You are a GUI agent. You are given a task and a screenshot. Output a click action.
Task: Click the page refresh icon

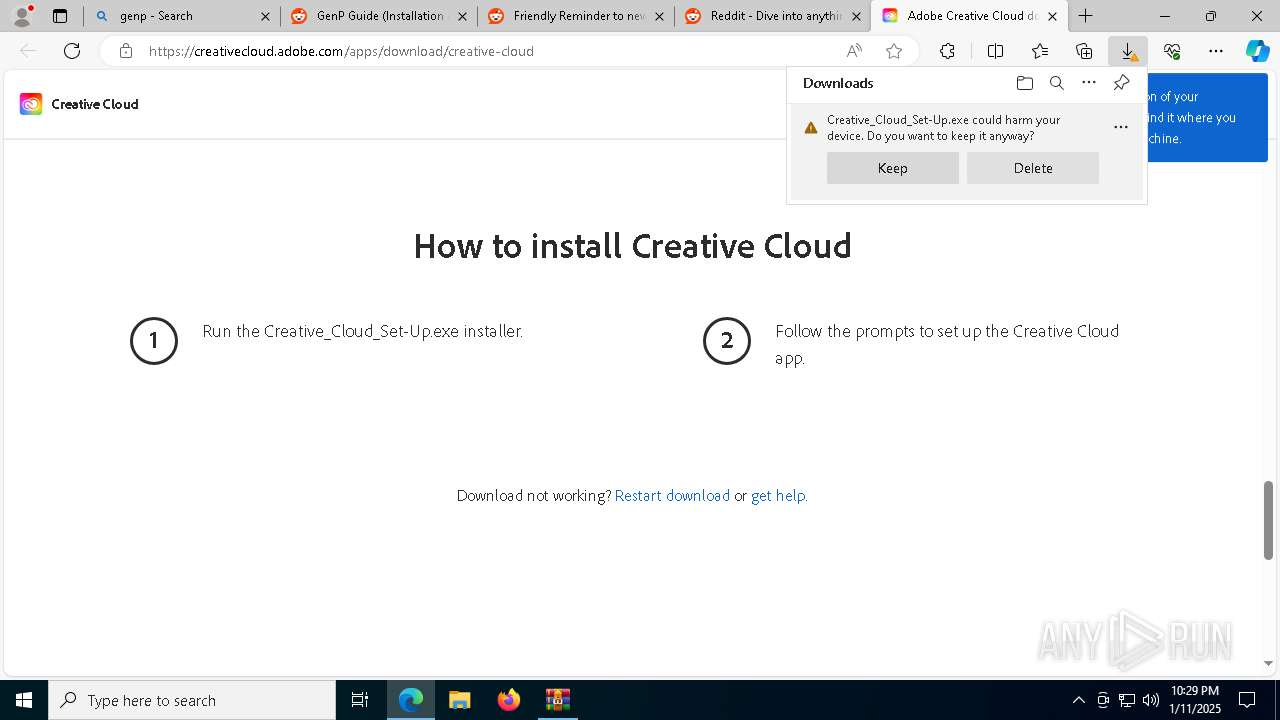pos(72,51)
